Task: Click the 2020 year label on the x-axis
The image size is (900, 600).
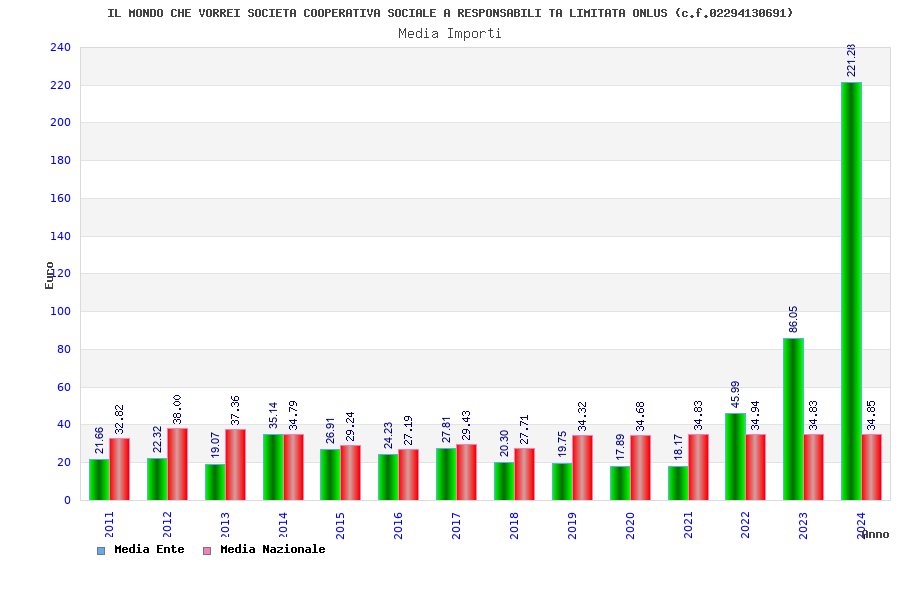Action: [x=631, y=525]
